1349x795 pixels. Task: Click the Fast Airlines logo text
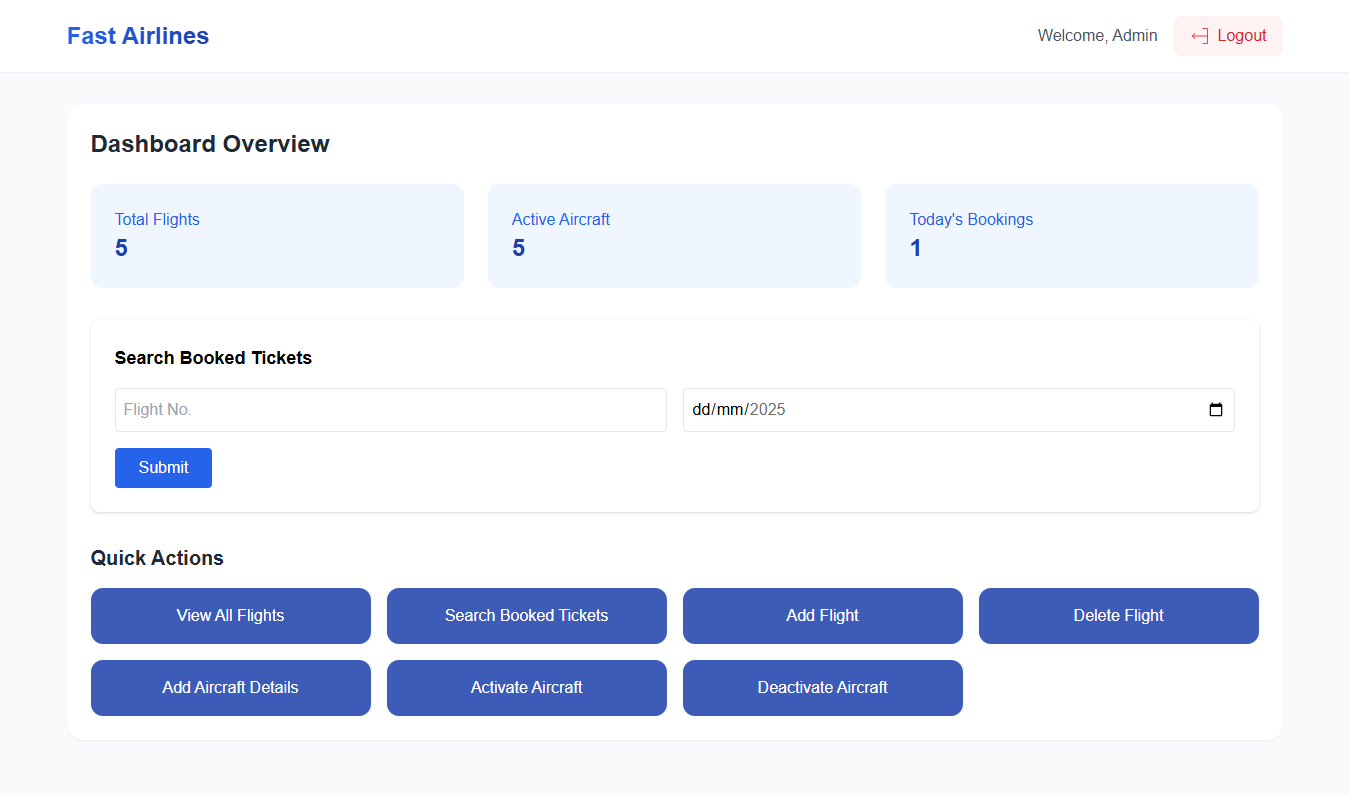pos(138,36)
